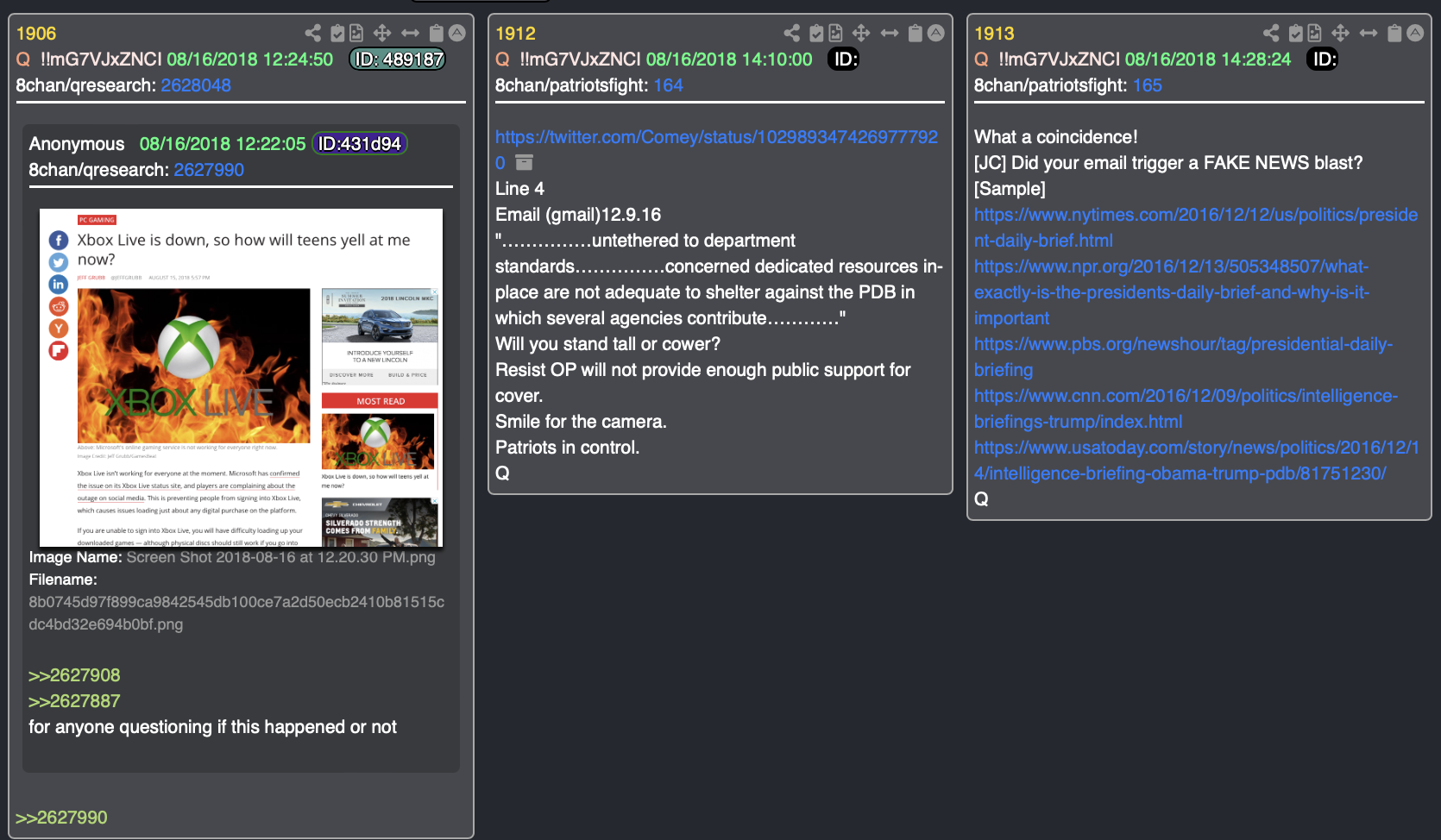1441x840 pixels.
Task: Open 8chan/qresearch post link 2628048
Action: [x=196, y=85]
